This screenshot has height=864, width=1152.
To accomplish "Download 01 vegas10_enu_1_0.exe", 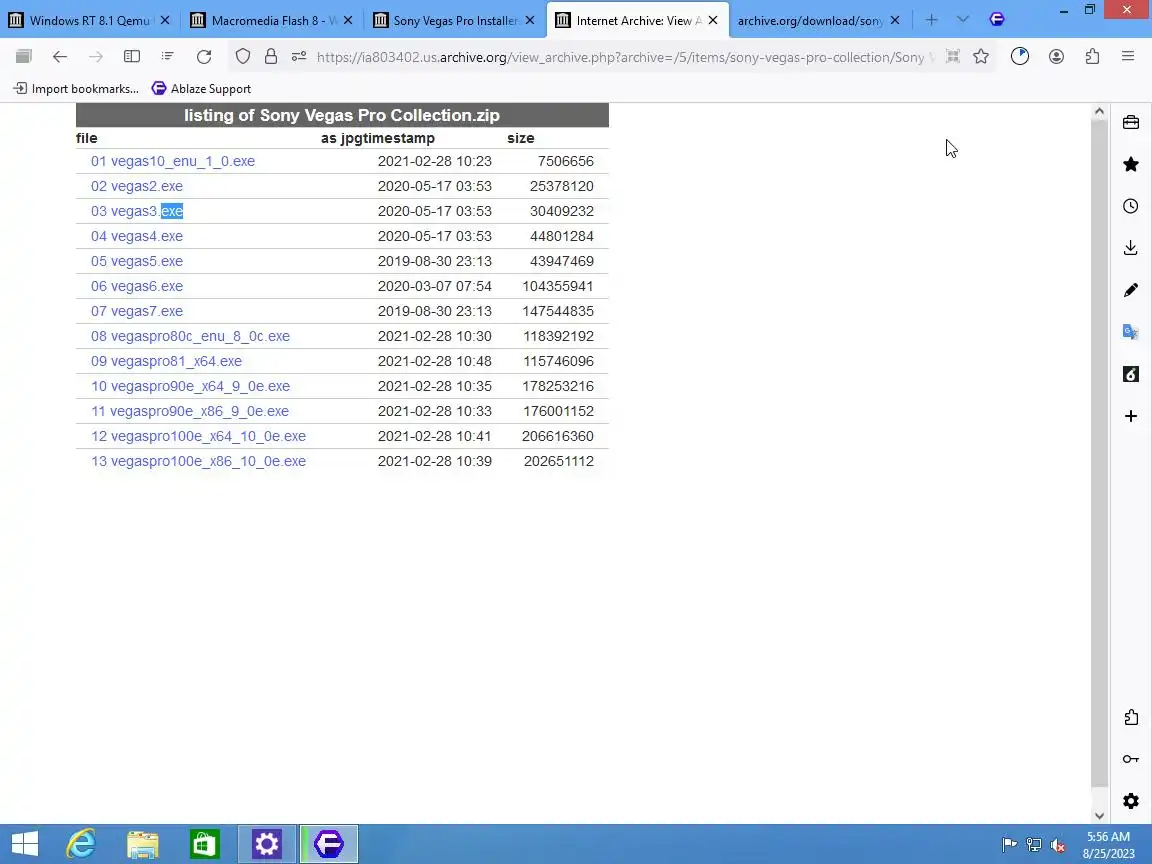I will [x=173, y=161].
